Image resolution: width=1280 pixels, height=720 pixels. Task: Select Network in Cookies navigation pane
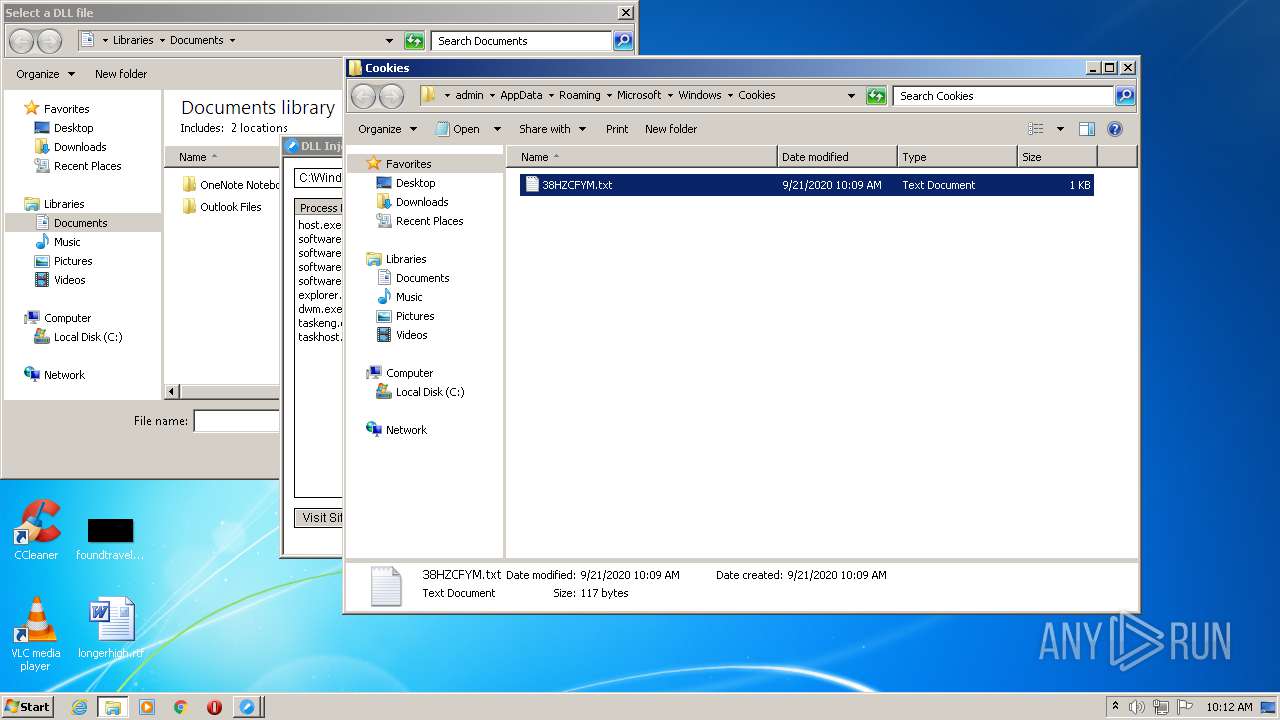(406, 430)
